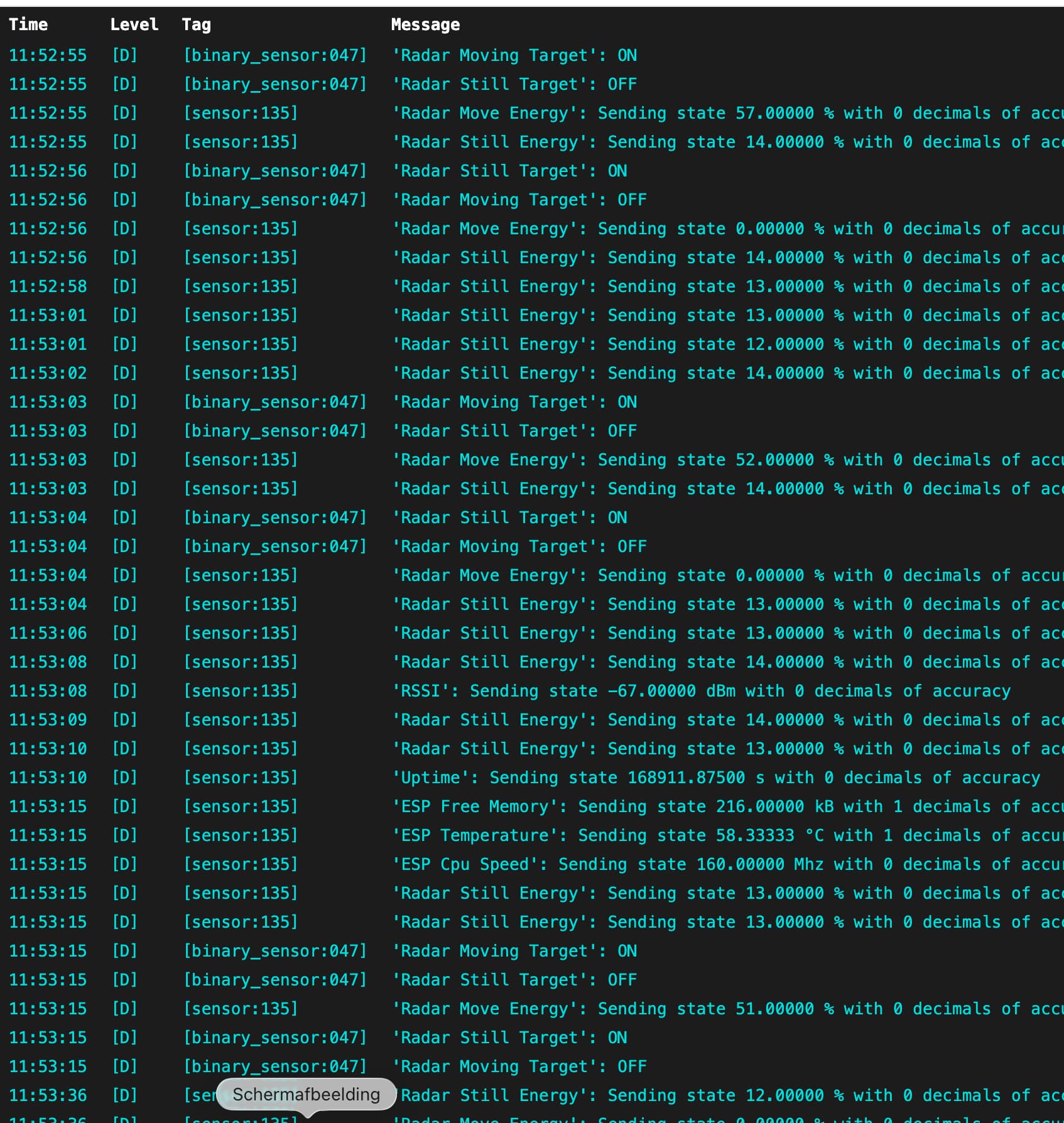Select the 11:53:15 'Radar Still Target': ON message

click(509, 1038)
